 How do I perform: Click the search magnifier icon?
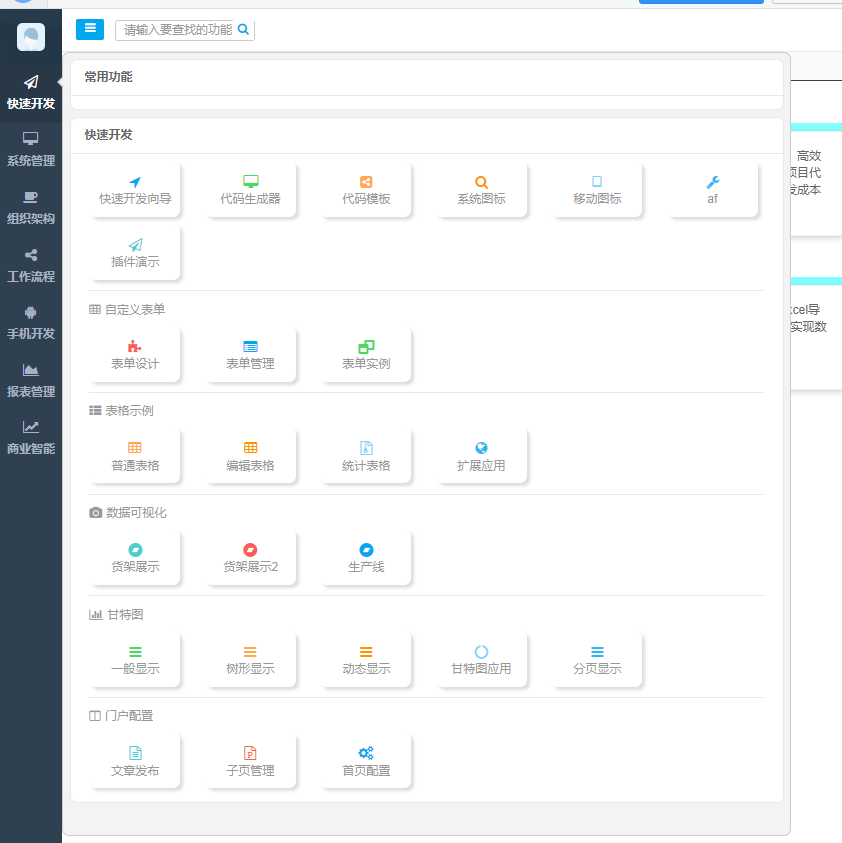[x=243, y=30]
